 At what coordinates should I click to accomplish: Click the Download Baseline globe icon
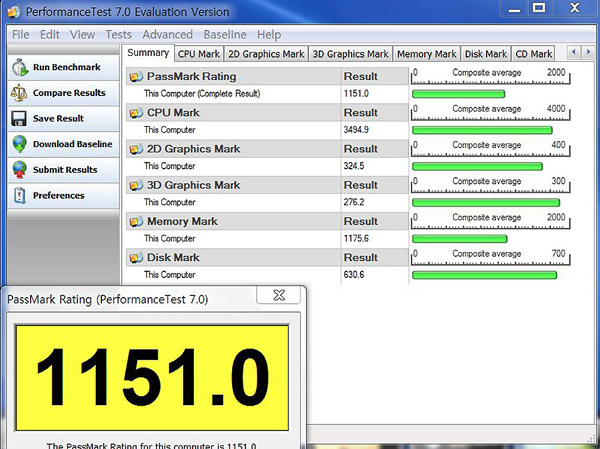click(20, 144)
